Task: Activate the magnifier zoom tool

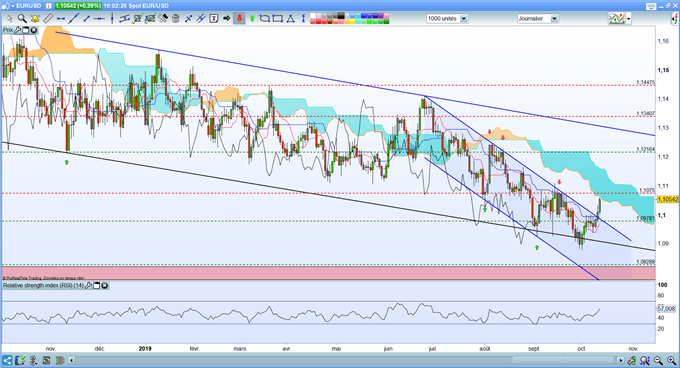Action: coord(22,19)
